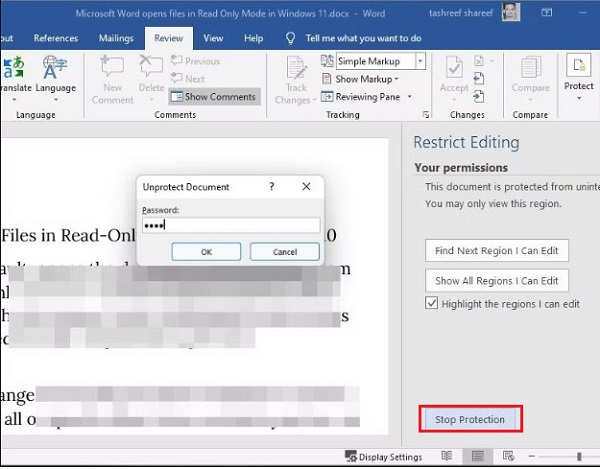Click the Stop Protection button

click(x=470, y=419)
